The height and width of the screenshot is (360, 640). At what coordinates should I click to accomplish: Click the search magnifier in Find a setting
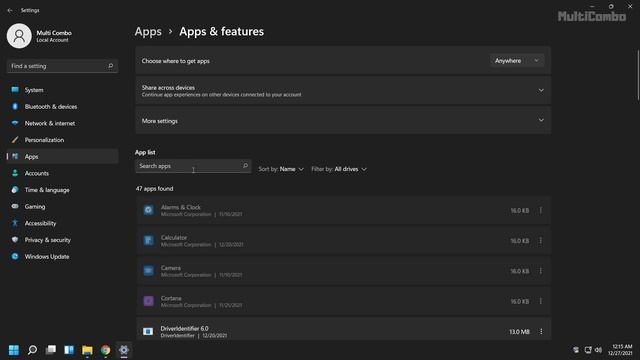click(x=110, y=66)
